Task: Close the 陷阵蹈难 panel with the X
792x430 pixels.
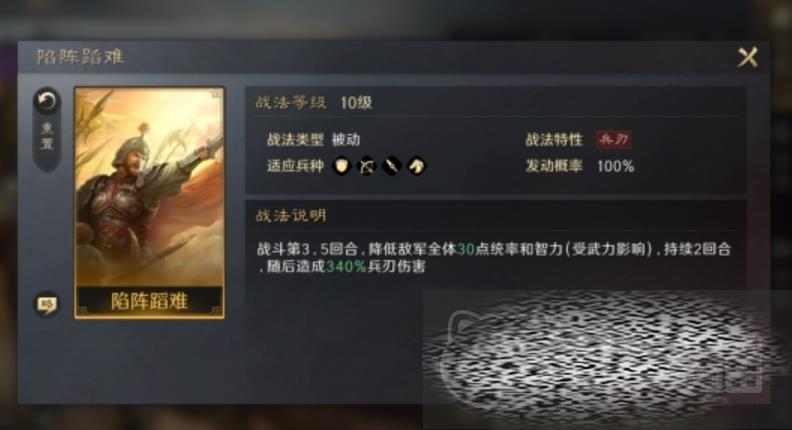Action: 748,57
